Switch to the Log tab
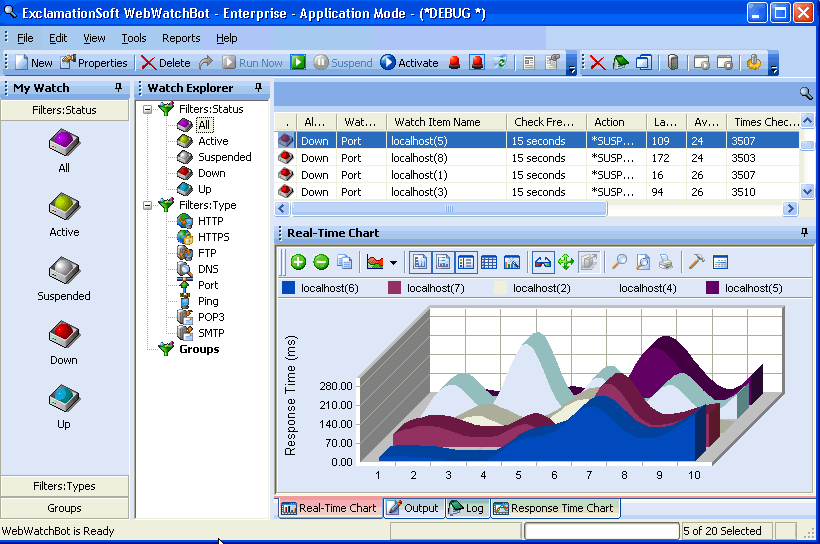 point(467,508)
